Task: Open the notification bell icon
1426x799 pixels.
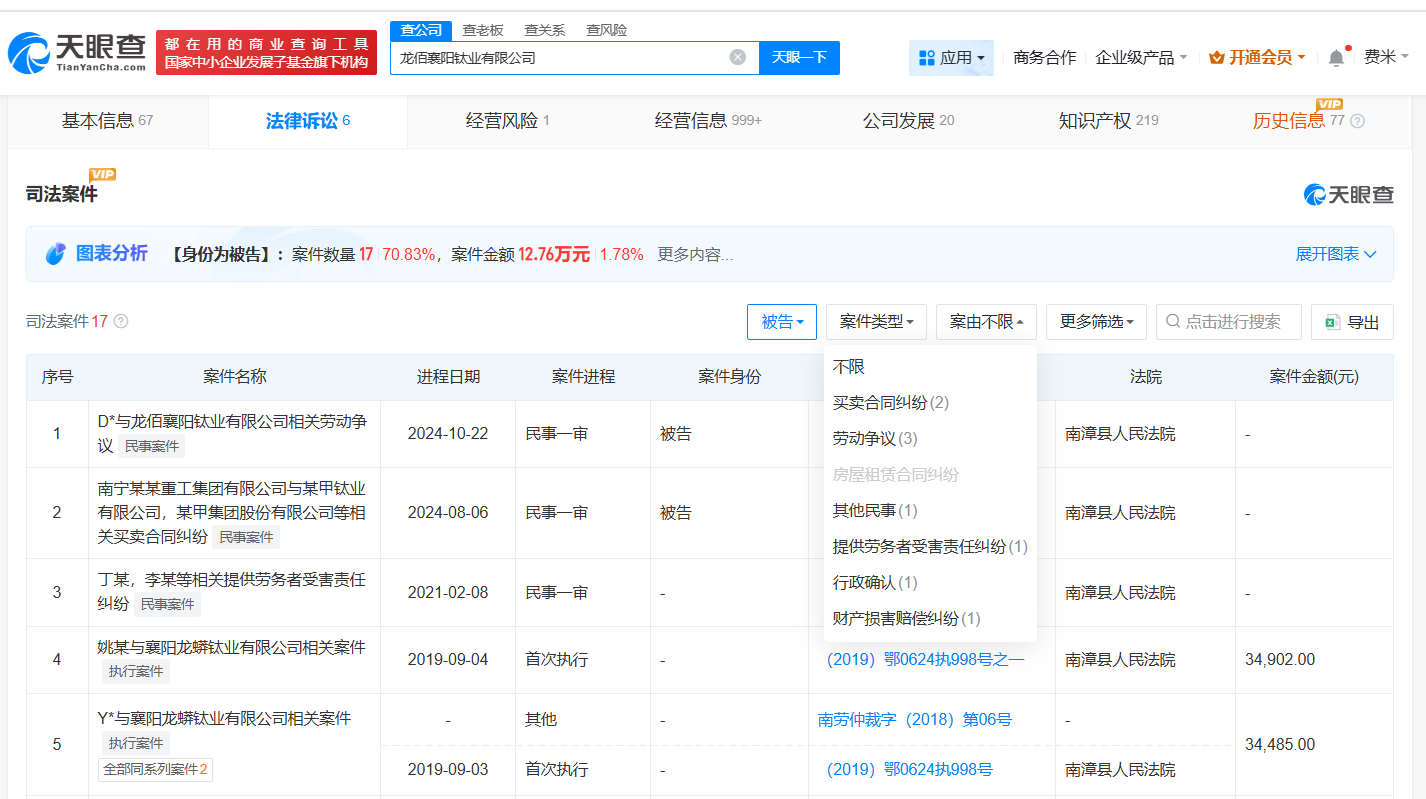Action: (x=1335, y=57)
